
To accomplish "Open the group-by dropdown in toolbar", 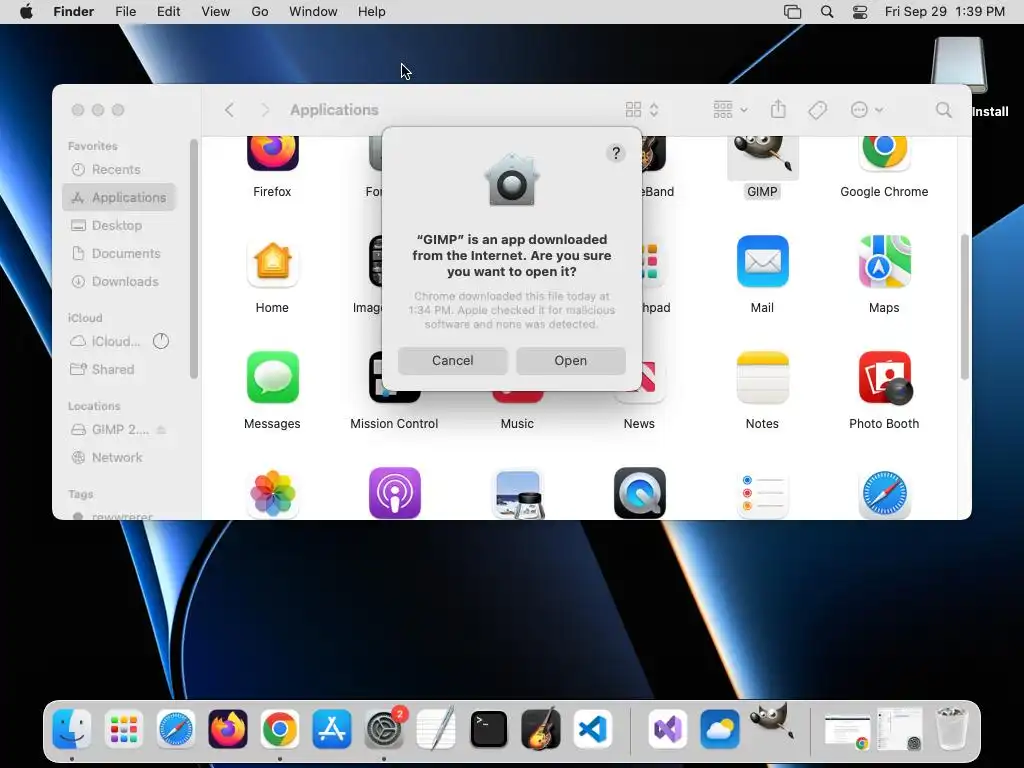I will tap(730, 110).
